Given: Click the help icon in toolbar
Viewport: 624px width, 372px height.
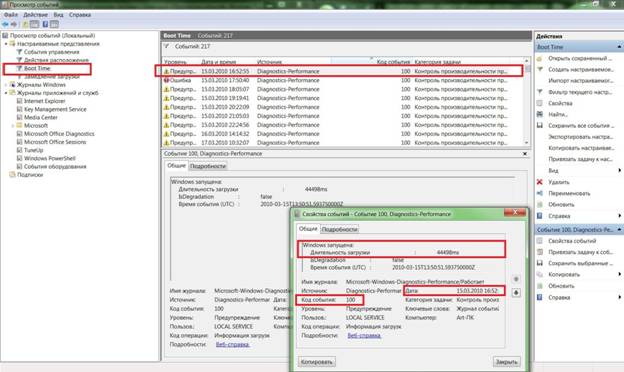Looking at the screenshot, I should click(x=45, y=25).
